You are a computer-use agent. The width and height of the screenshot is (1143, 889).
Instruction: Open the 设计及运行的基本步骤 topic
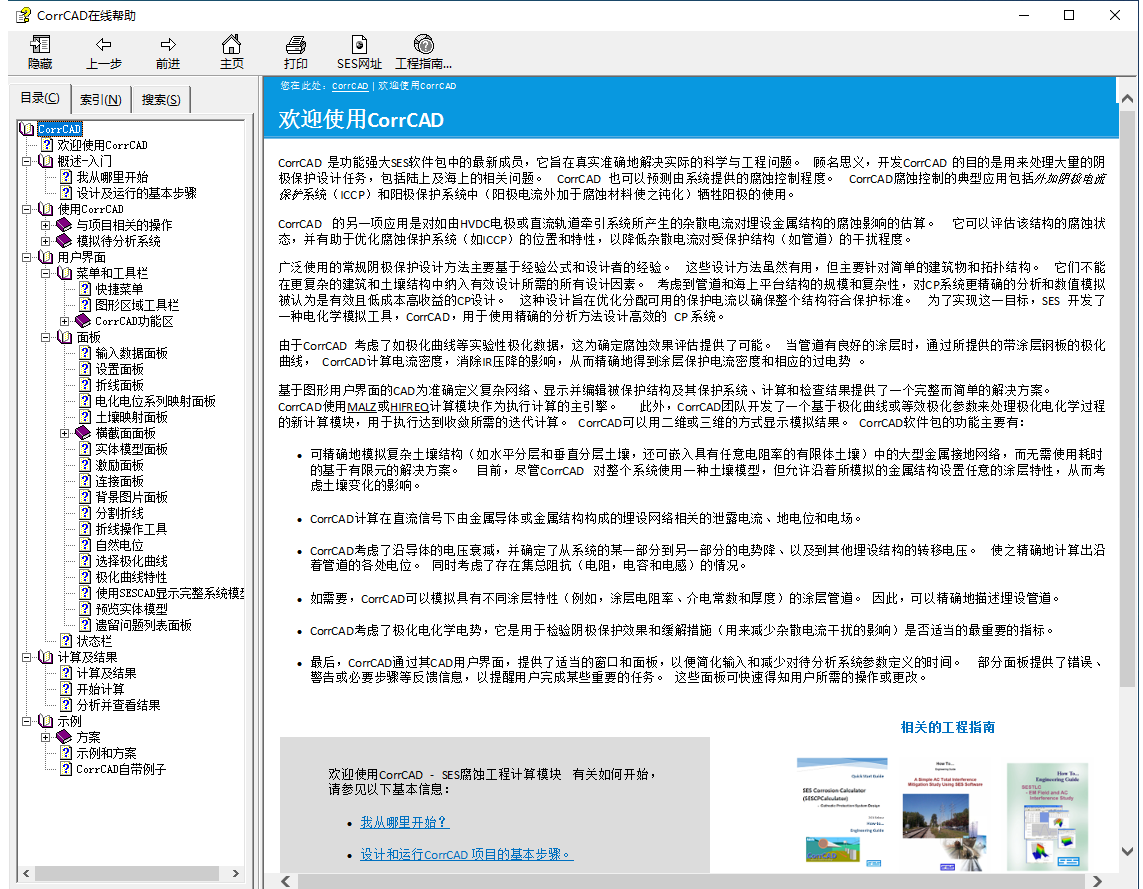coord(136,193)
